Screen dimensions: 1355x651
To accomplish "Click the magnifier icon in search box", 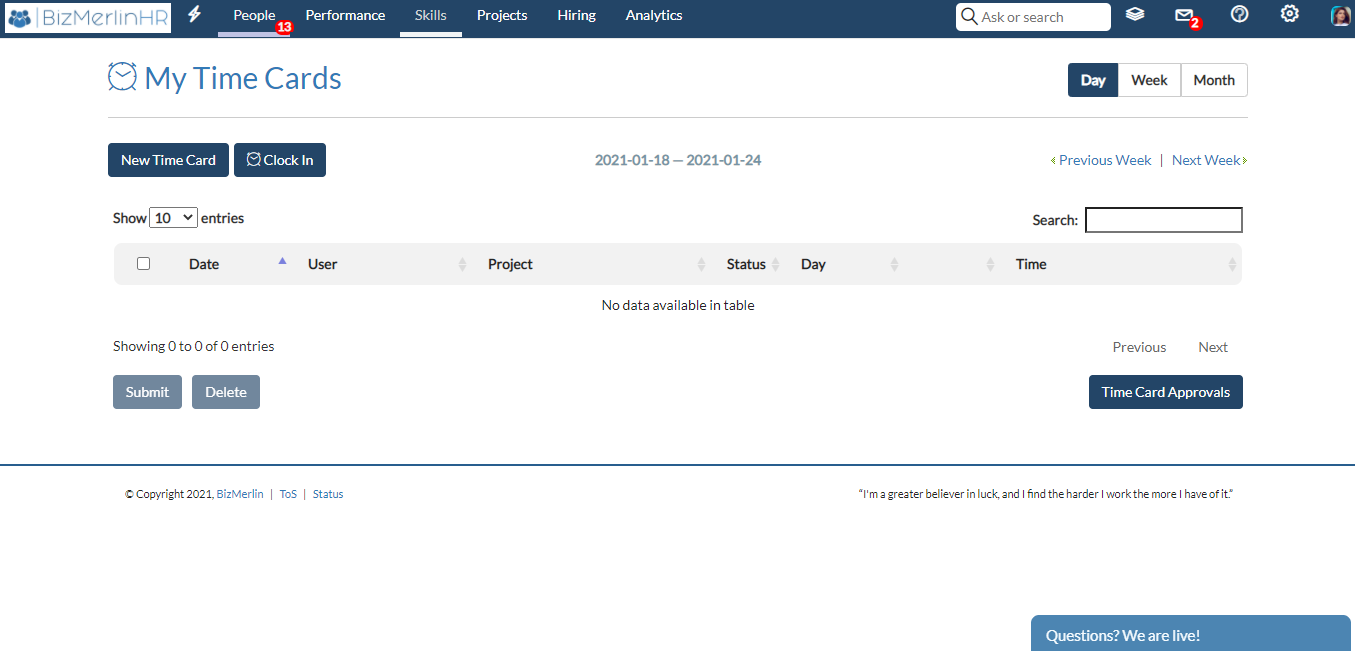I will tap(969, 17).
